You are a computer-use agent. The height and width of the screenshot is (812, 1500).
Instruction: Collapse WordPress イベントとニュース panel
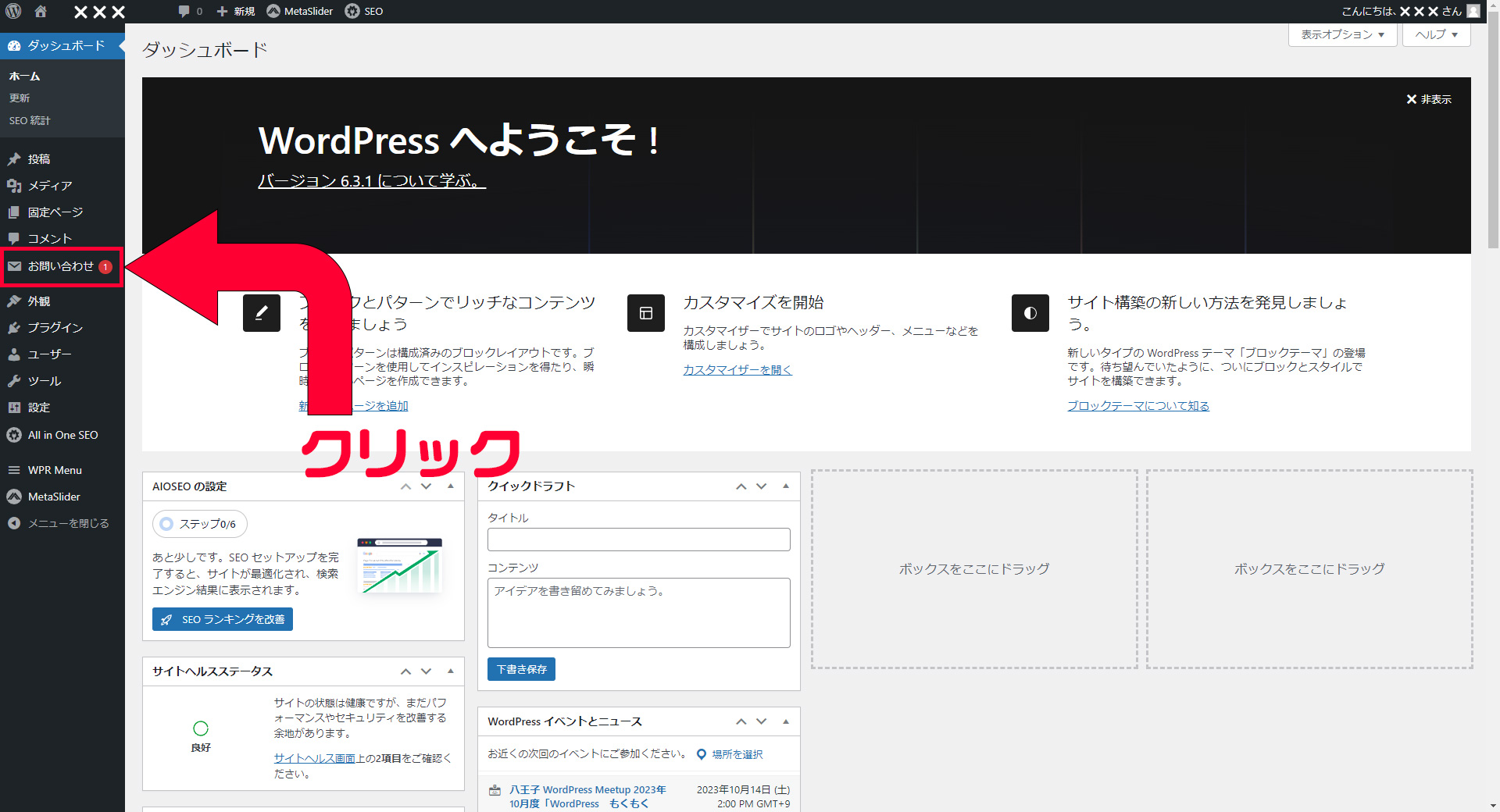[x=786, y=721]
